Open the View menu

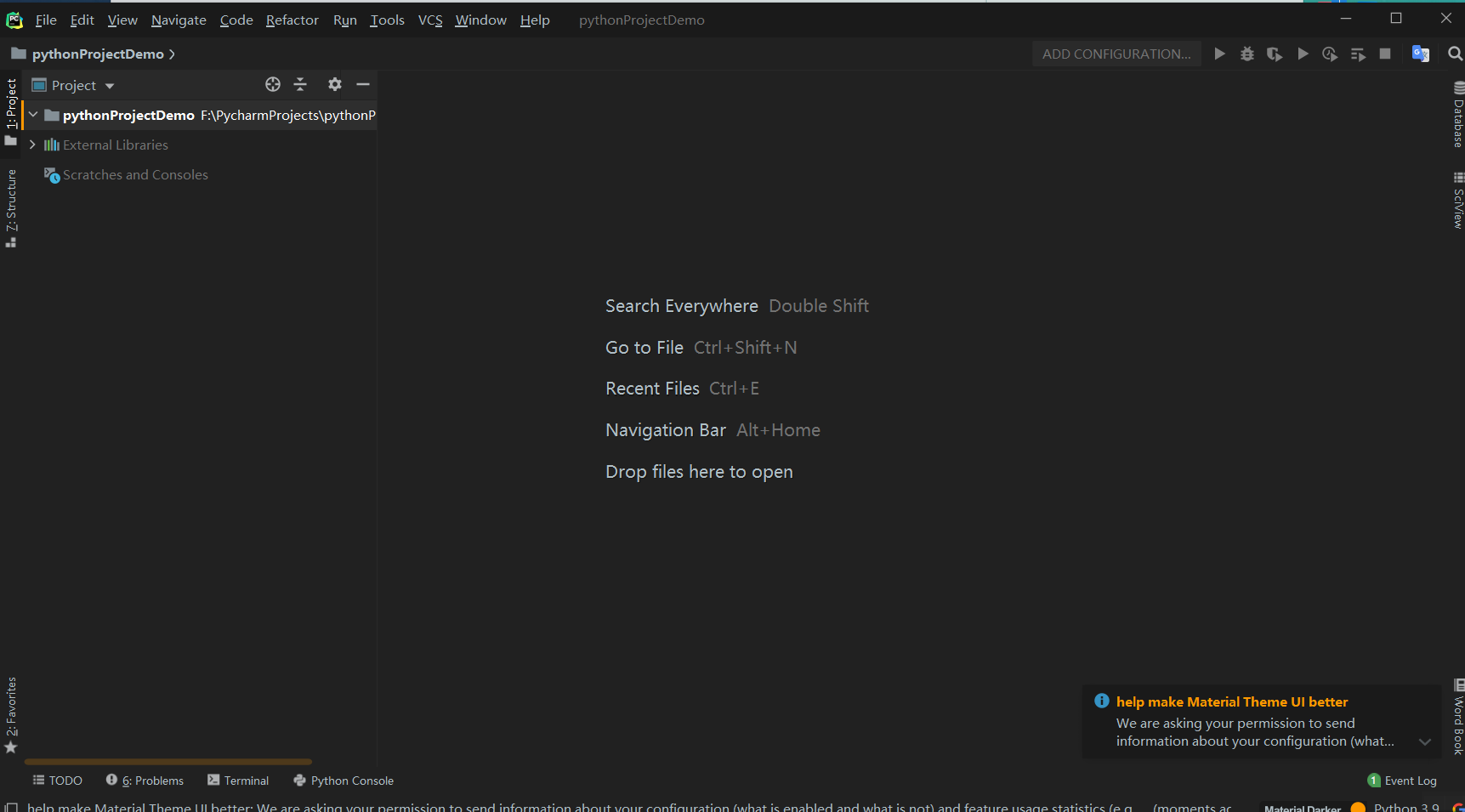tap(122, 20)
